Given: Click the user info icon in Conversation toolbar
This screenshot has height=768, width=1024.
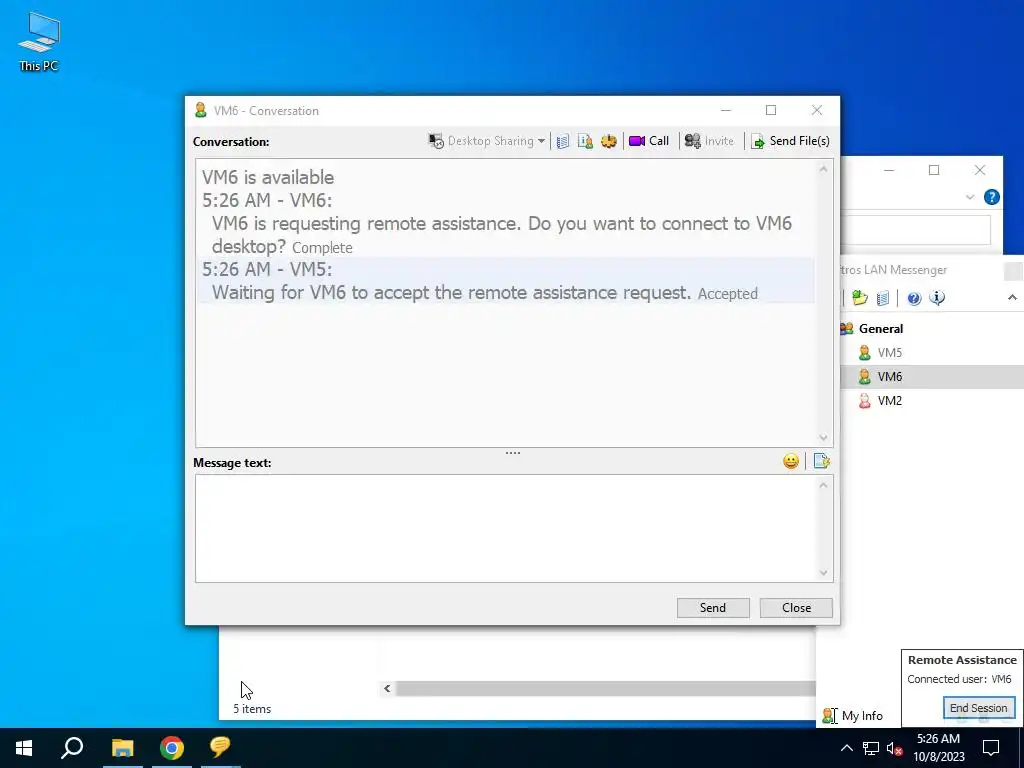Looking at the screenshot, I should click(x=585, y=141).
